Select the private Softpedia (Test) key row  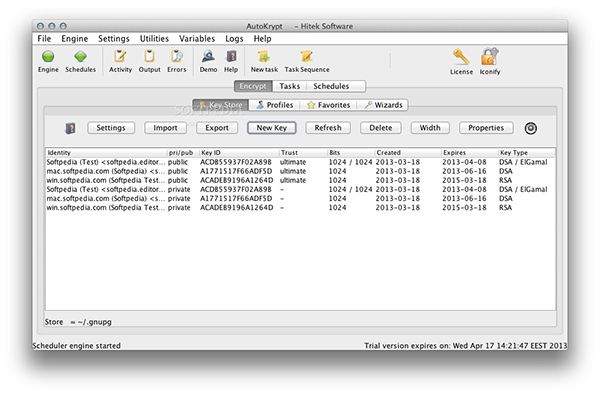[x=300, y=189]
